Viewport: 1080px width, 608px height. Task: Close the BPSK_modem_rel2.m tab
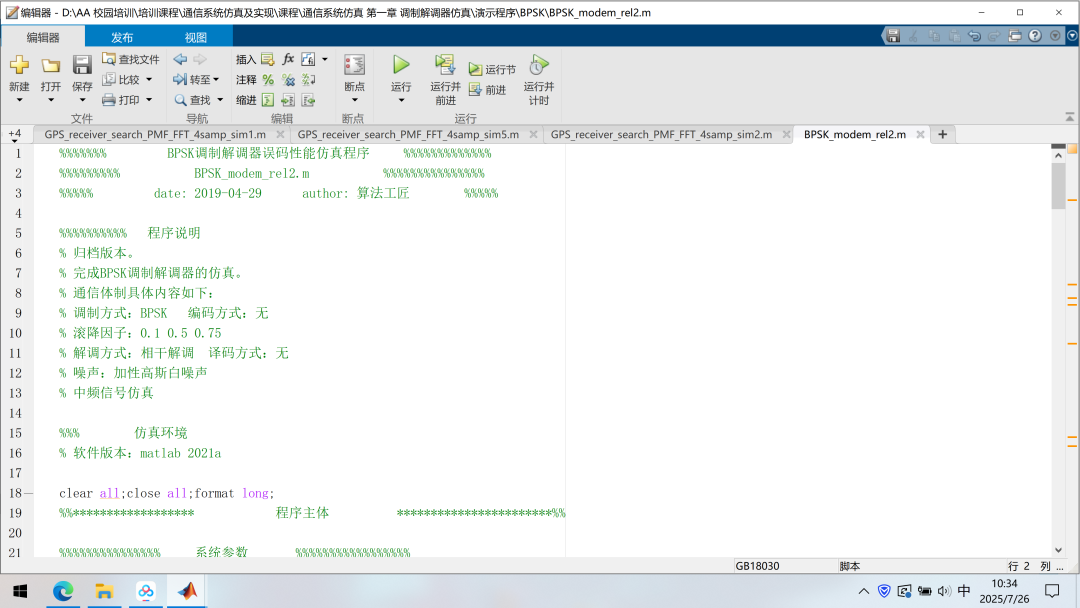[918, 134]
